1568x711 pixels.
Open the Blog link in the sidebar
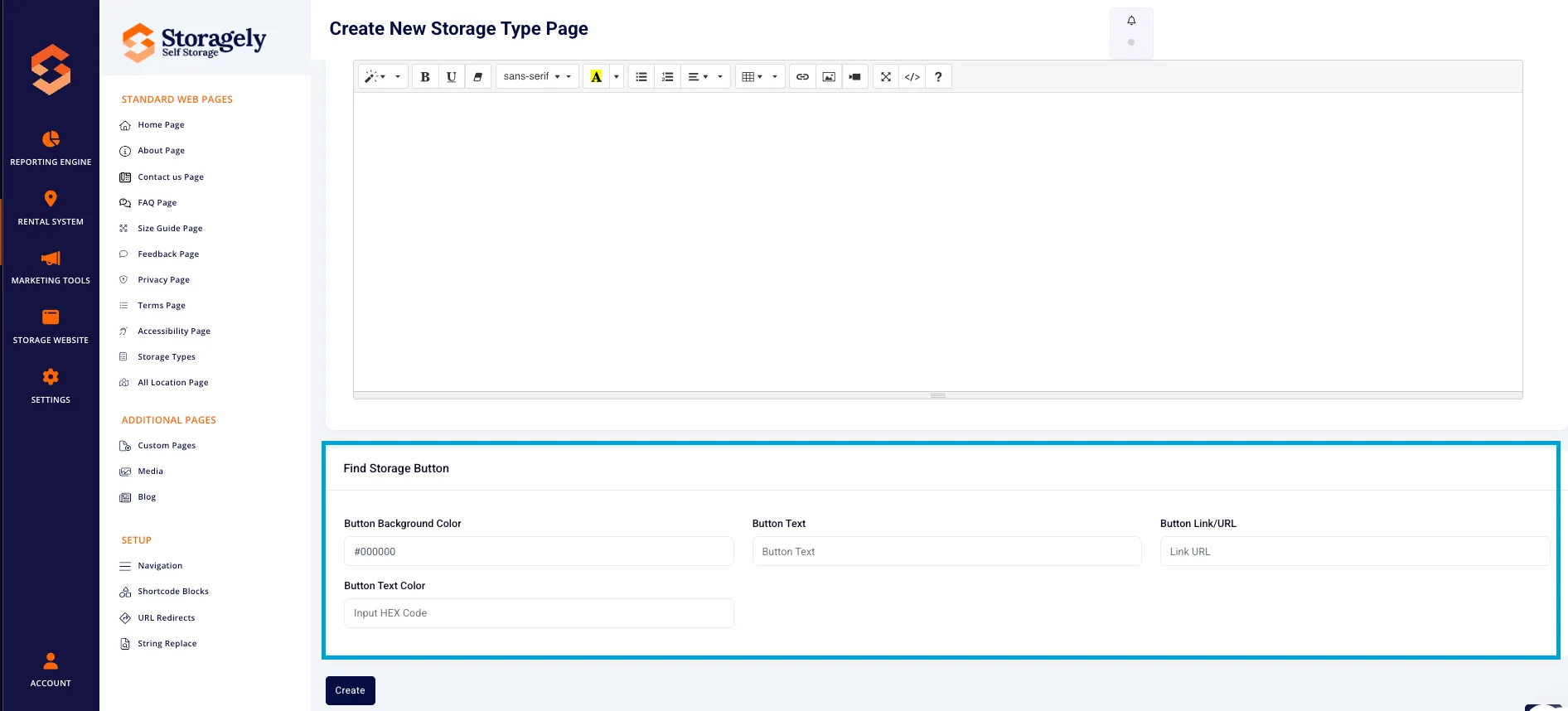click(147, 497)
